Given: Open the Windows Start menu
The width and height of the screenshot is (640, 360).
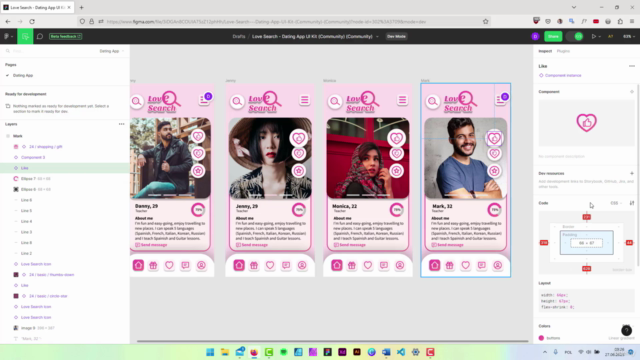Looking at the screenshot, I should [210, 352].
